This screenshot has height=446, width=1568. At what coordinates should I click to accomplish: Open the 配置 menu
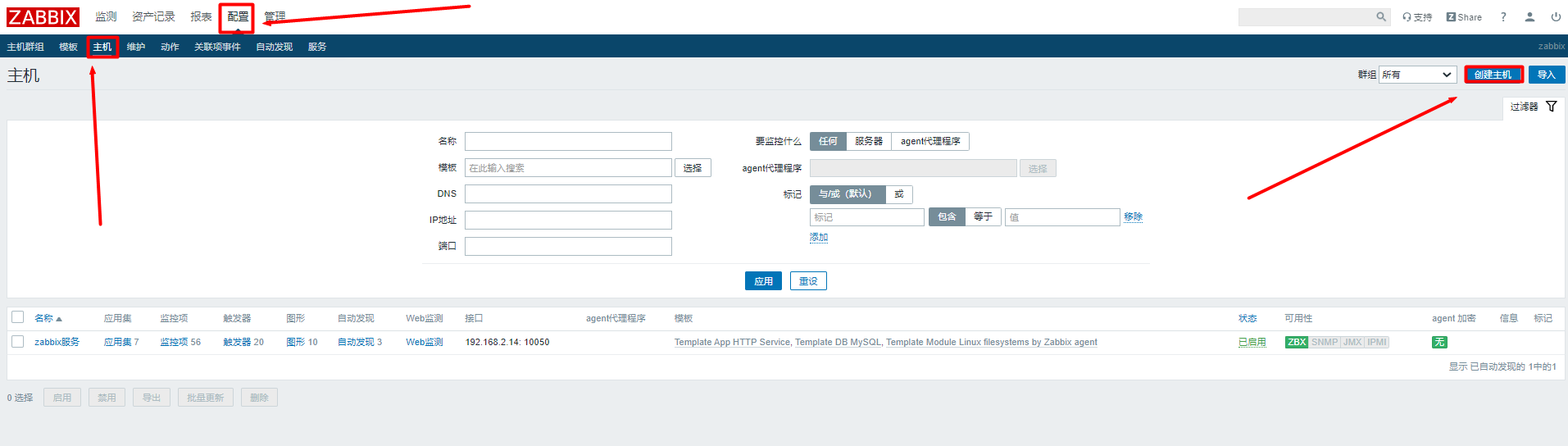click(238, 16)
